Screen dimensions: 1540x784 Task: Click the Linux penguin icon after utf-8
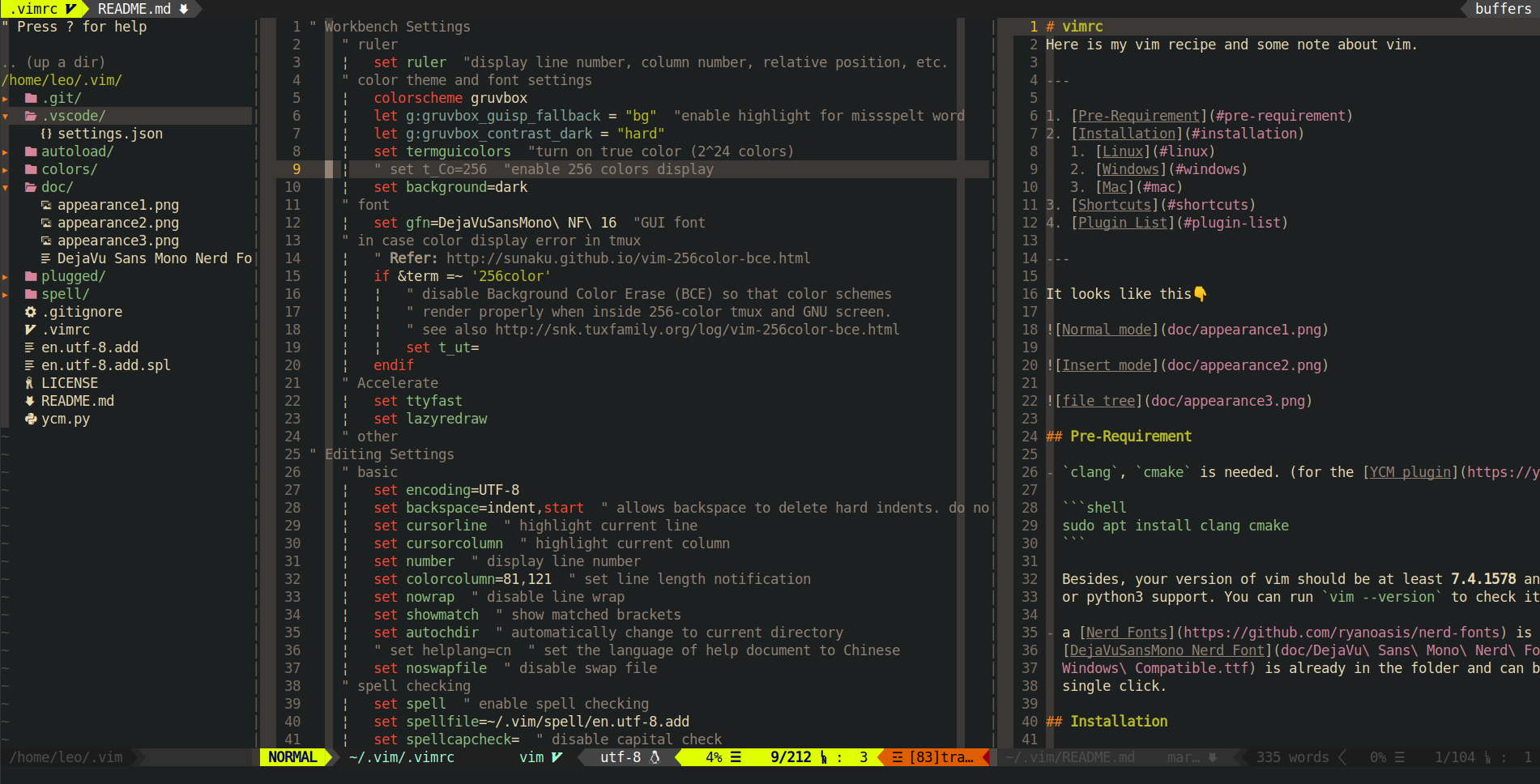click(x=655, y=757)
